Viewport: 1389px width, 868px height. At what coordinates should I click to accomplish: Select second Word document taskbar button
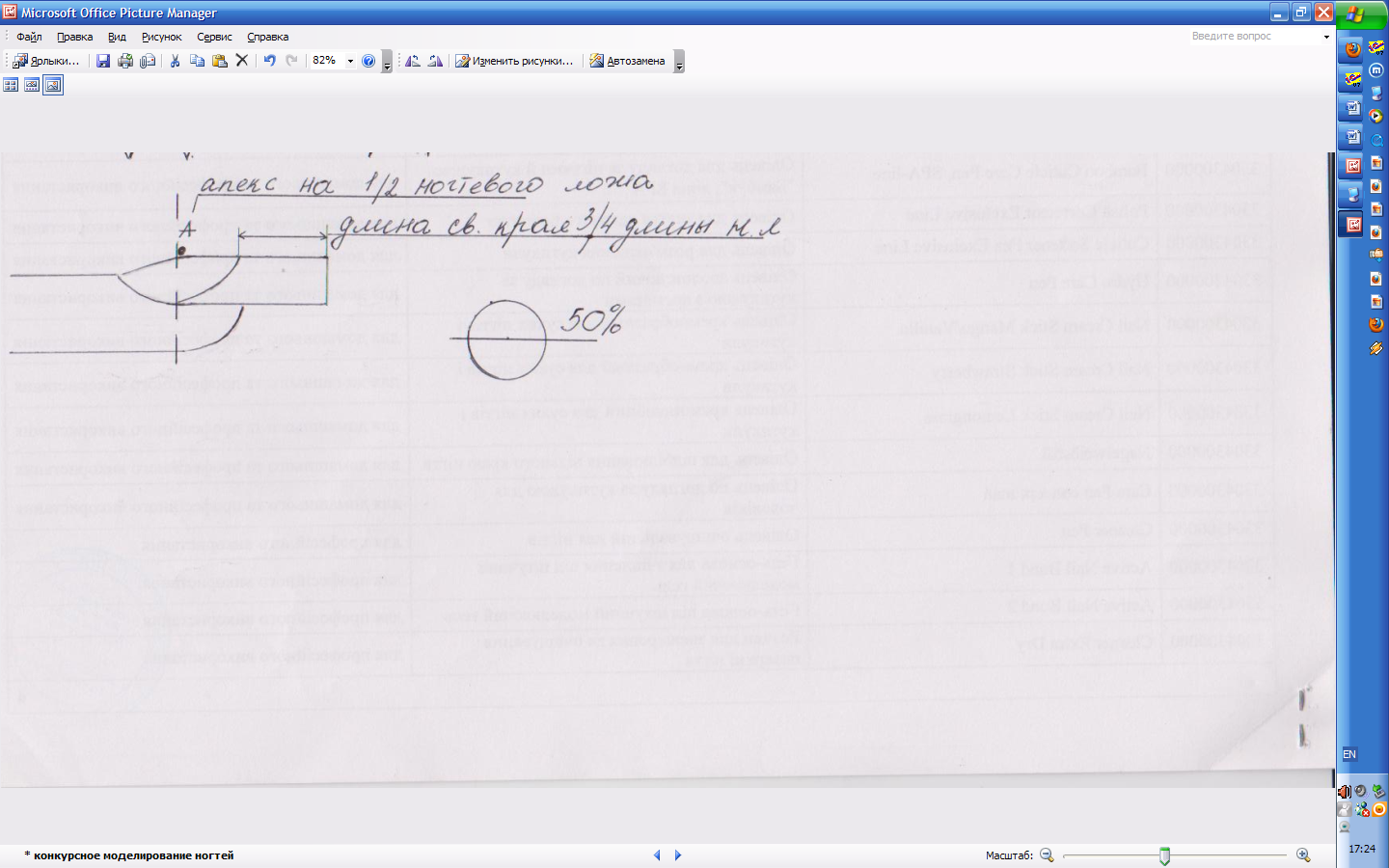[x=1352, y=137]
